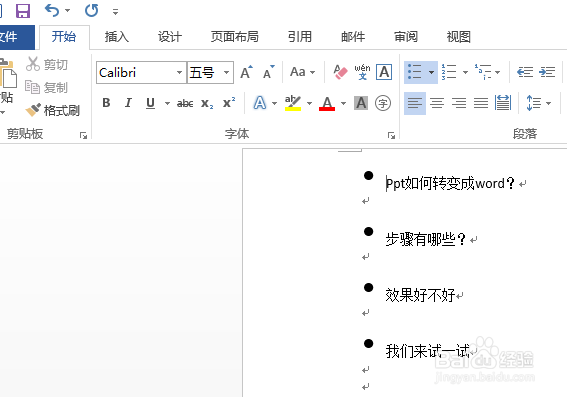
Task: Click the Enclose Characters 字 icon
Action: [x=383, y=103]
